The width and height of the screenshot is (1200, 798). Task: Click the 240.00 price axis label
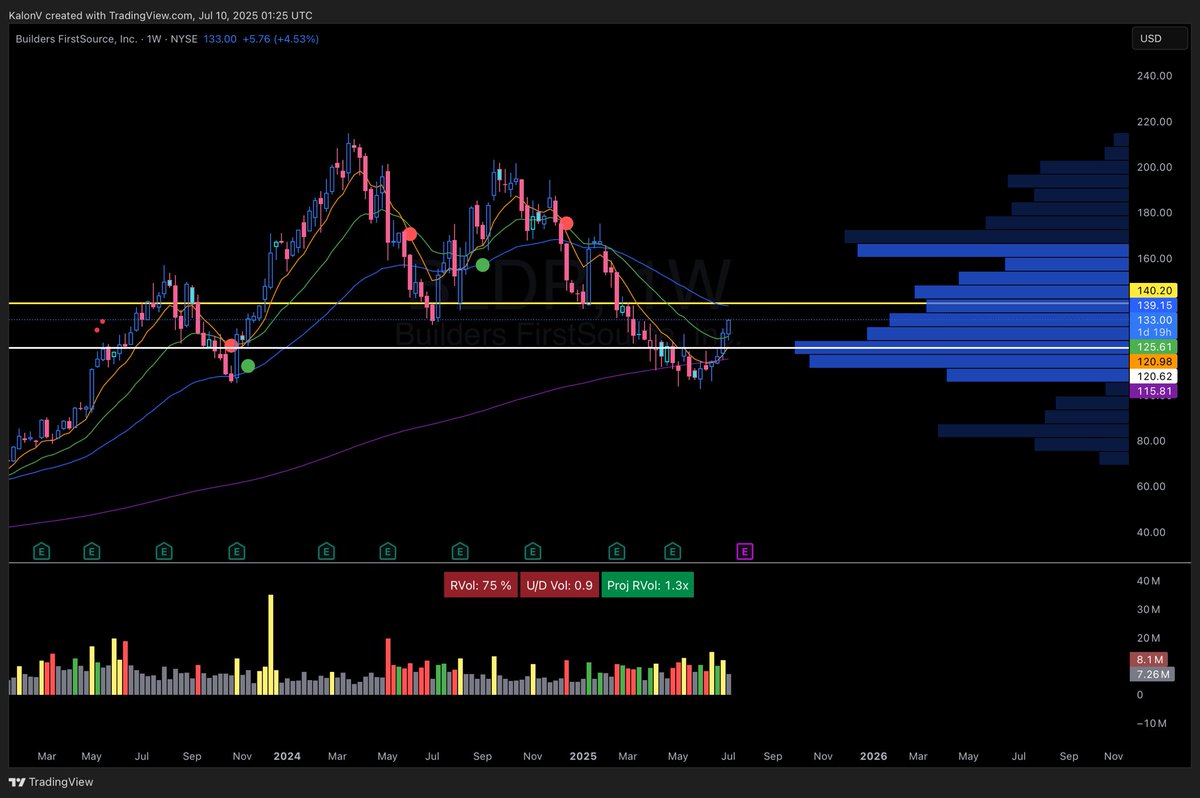(1153, 76)
